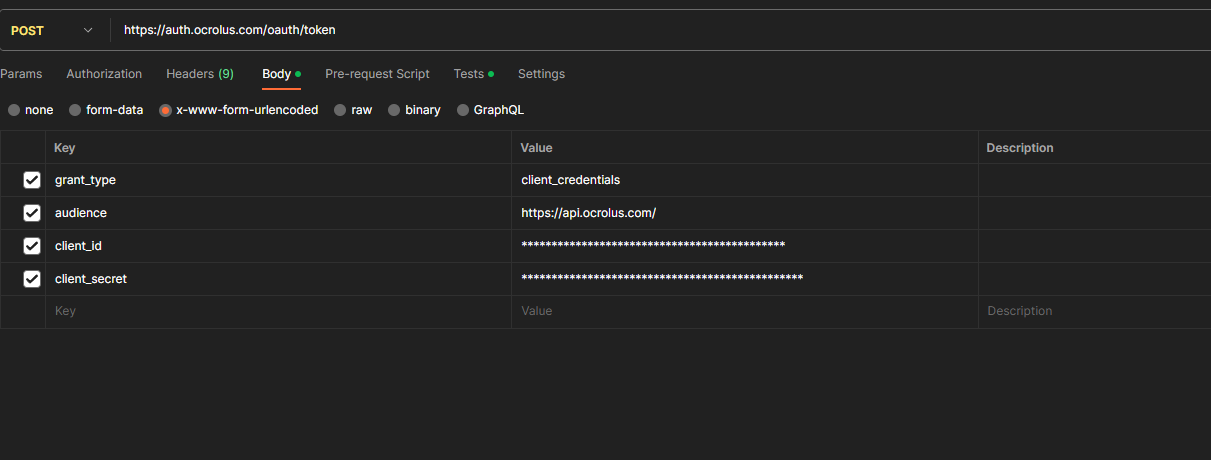Screen dimensions: 1211x460
Task: Click the empty Description placeholder field
Action: click(1094, 311)
